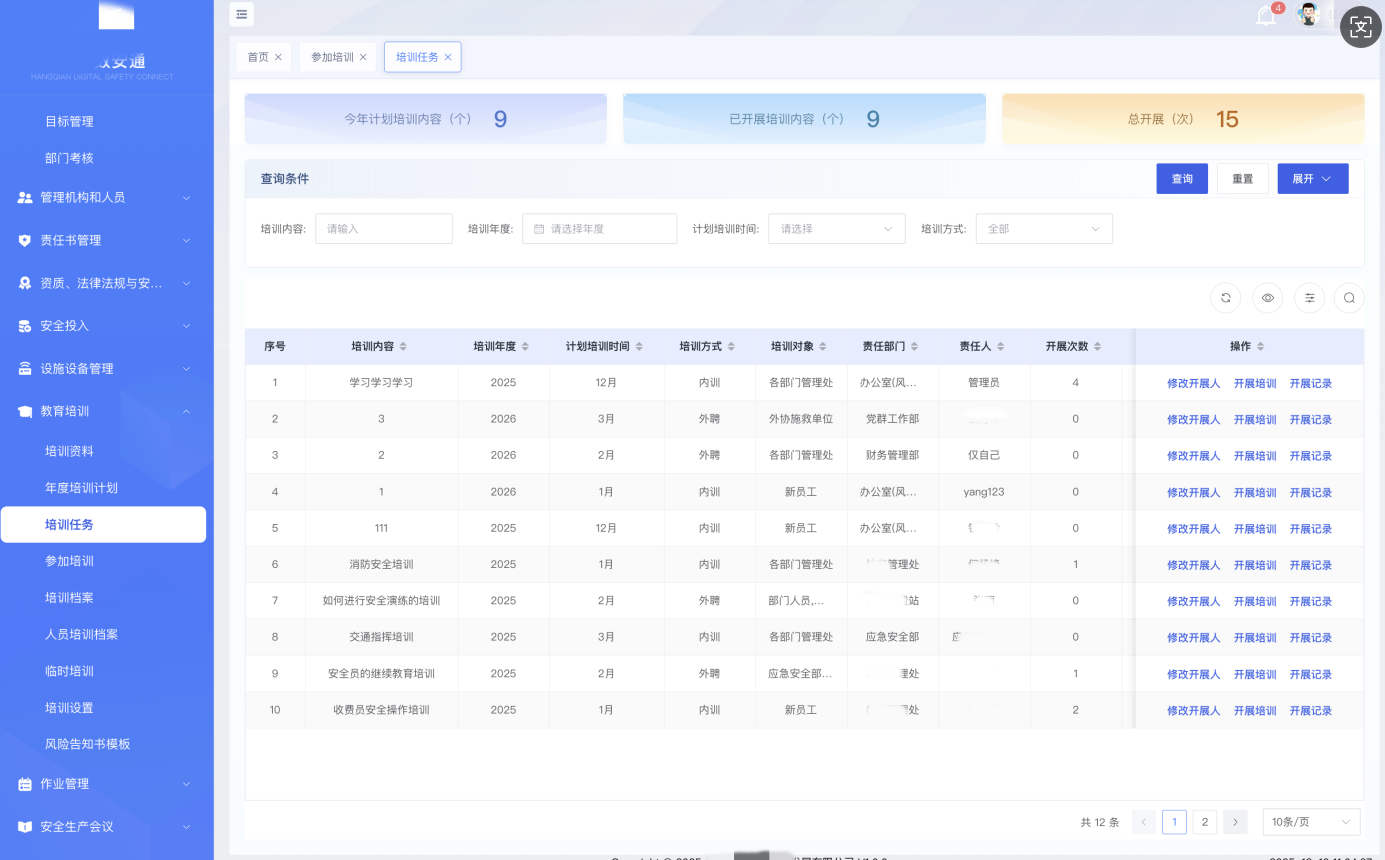Image resolution: width=1385 pixels, height=860 pixels.
Task: Click 修改开展人 for 消防安全培训 row
Action: point(1193,565)
